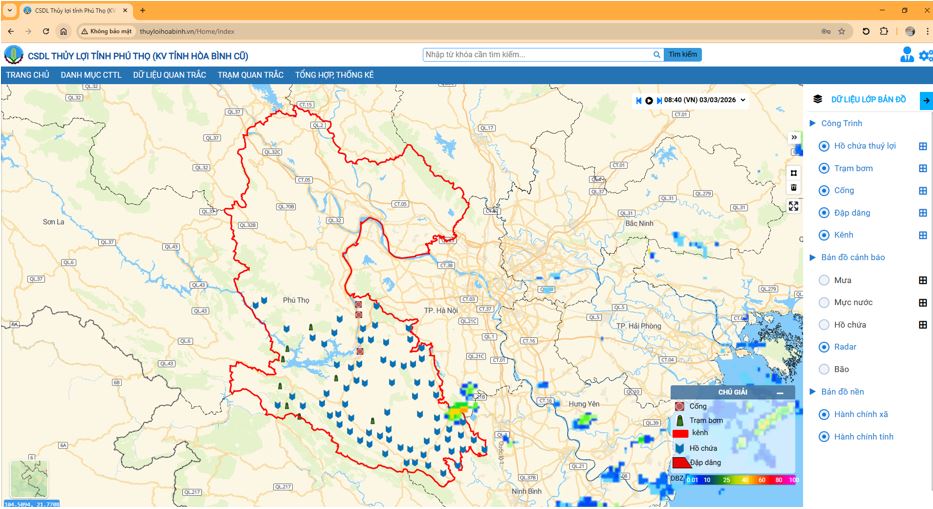Enable the warning-map Hồ chứa radio
This screenshot has width=933, height=509.
824,324
